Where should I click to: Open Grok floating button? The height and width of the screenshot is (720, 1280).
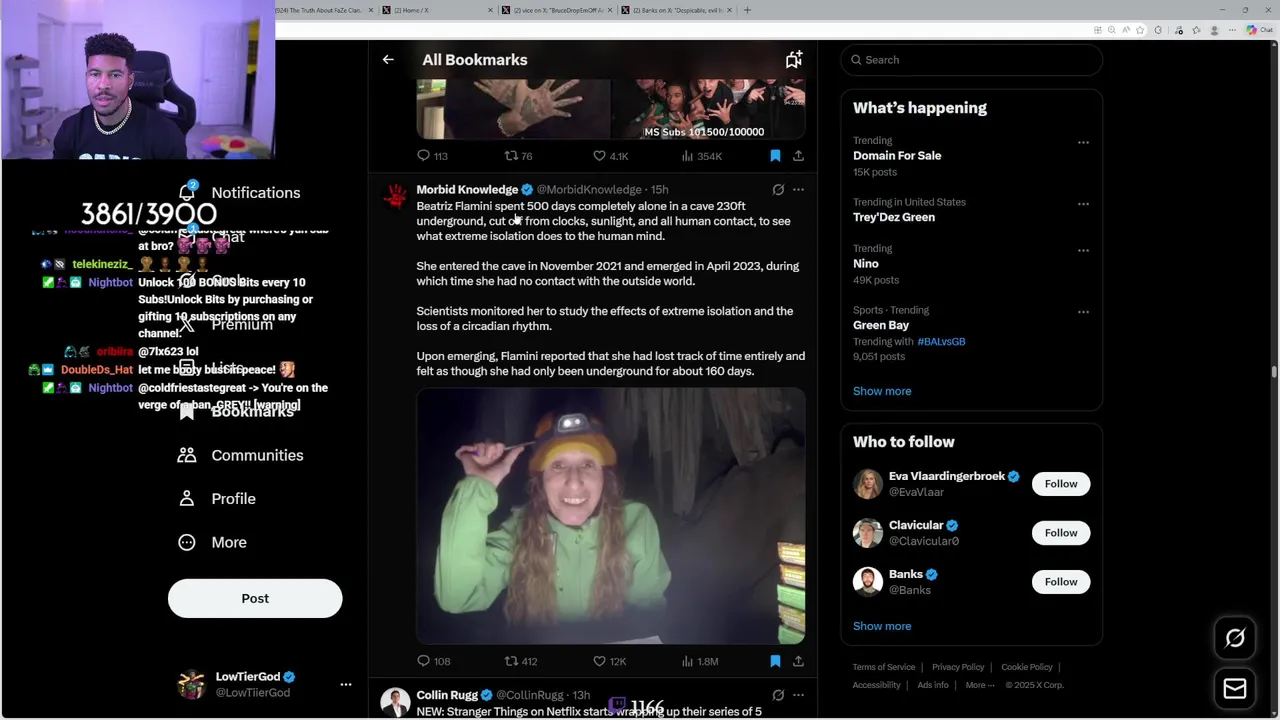click(x=1235, y=638)
